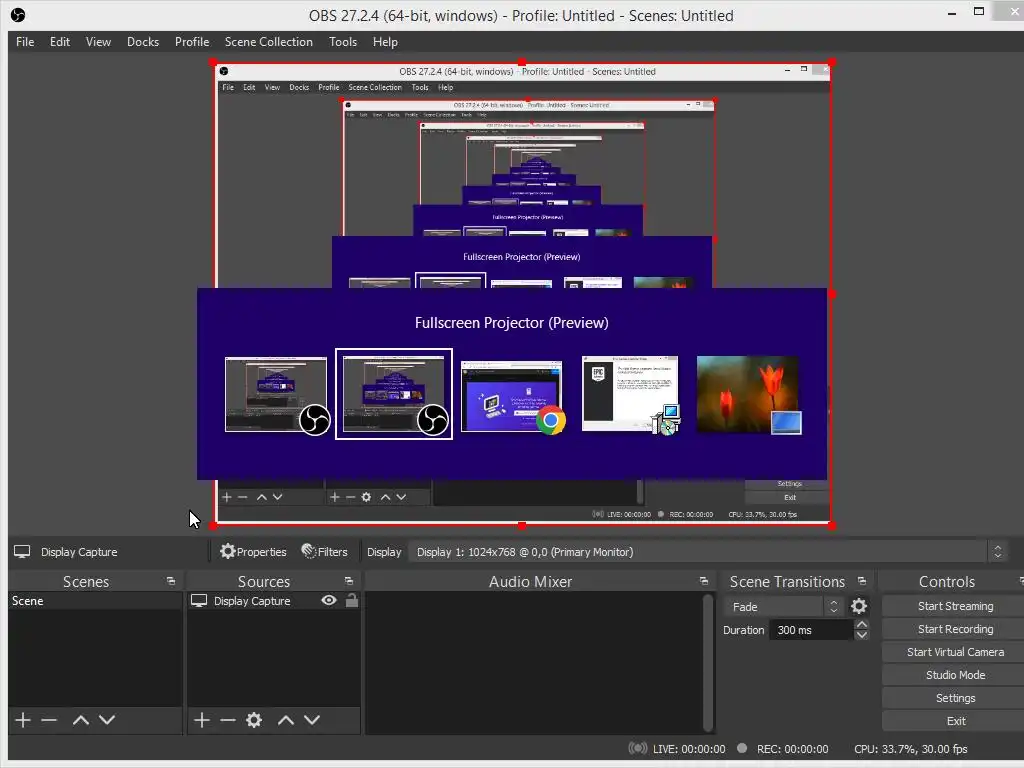Screen dimensions: 1024x768
Task: Pop out the Audio Mixer dock
Action: [x=703, y=581]
